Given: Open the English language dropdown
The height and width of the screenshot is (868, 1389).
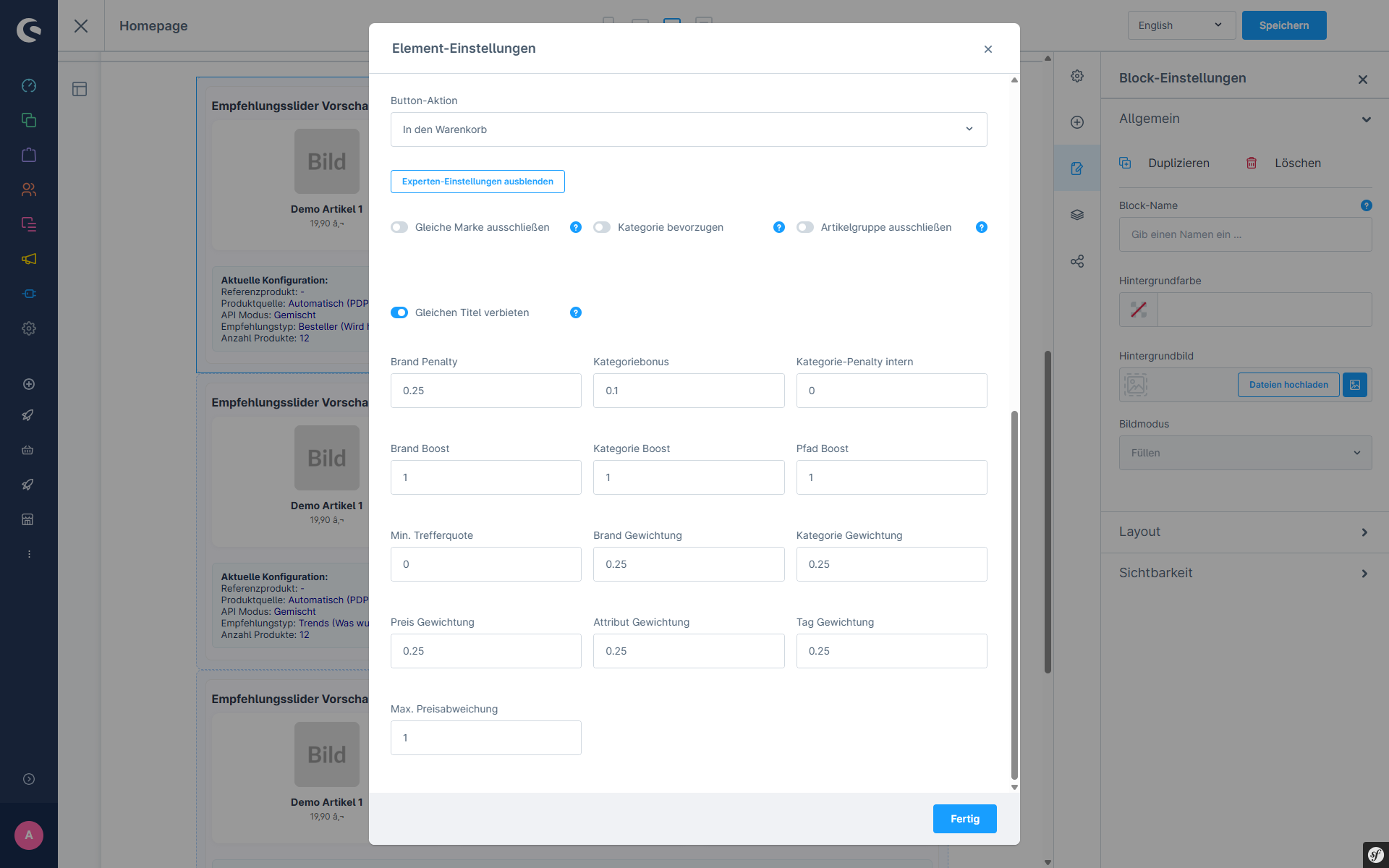Looking at the screenshot, I should pyautogui.click(x=1181, y=25).
